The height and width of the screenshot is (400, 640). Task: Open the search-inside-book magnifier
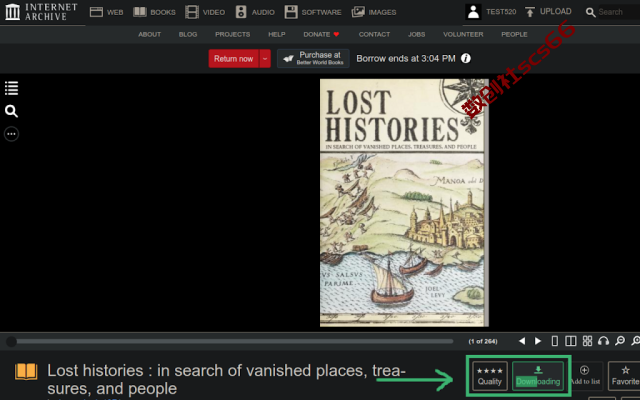pos(11,111)
